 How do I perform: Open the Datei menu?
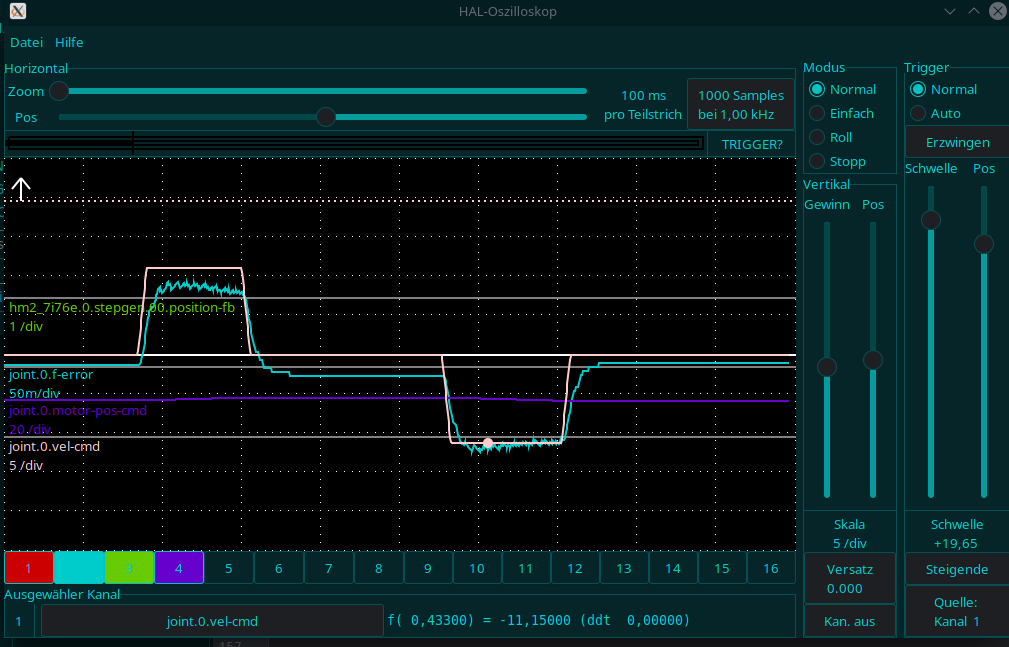26,42
